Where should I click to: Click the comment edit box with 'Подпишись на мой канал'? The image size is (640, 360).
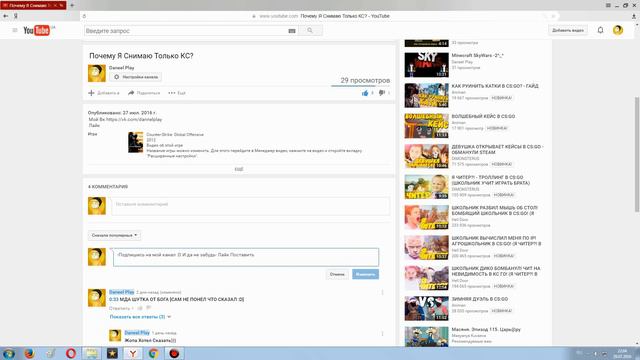pyautogui.click(x=246, y=257)
